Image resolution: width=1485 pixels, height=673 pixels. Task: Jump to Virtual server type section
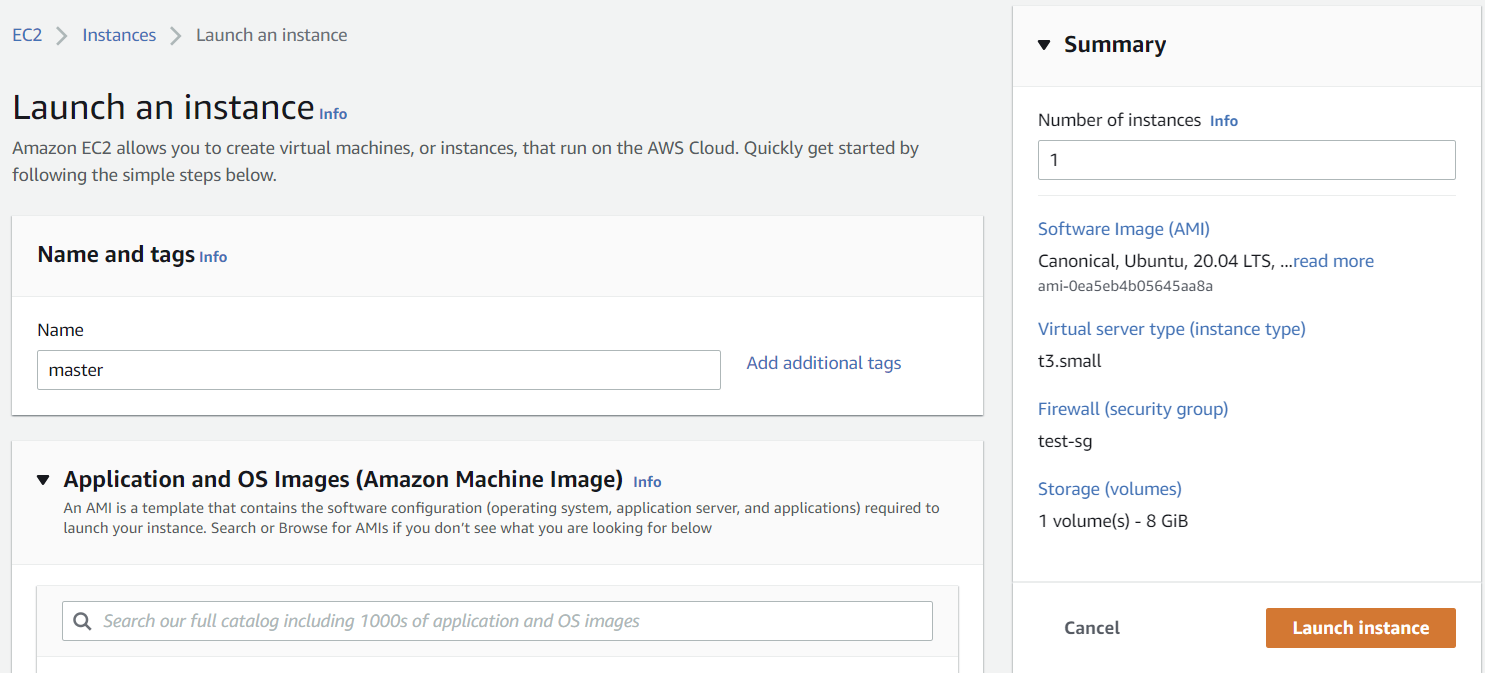coord(1171,329)
